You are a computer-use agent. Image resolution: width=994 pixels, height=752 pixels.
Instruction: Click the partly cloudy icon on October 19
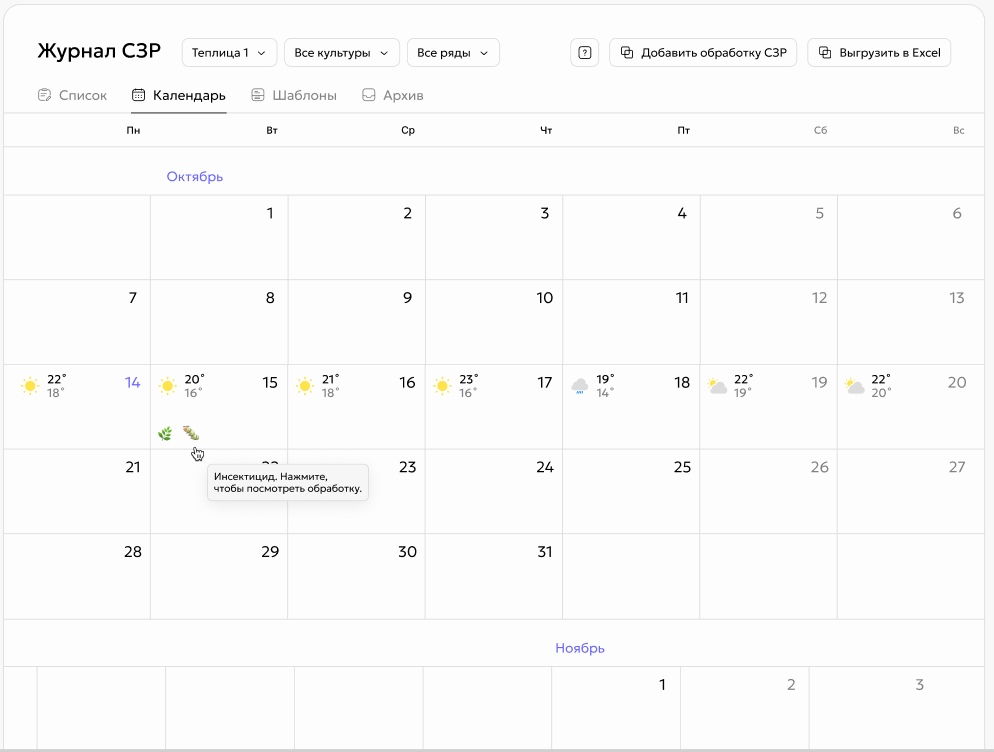[x=717, y=386]
